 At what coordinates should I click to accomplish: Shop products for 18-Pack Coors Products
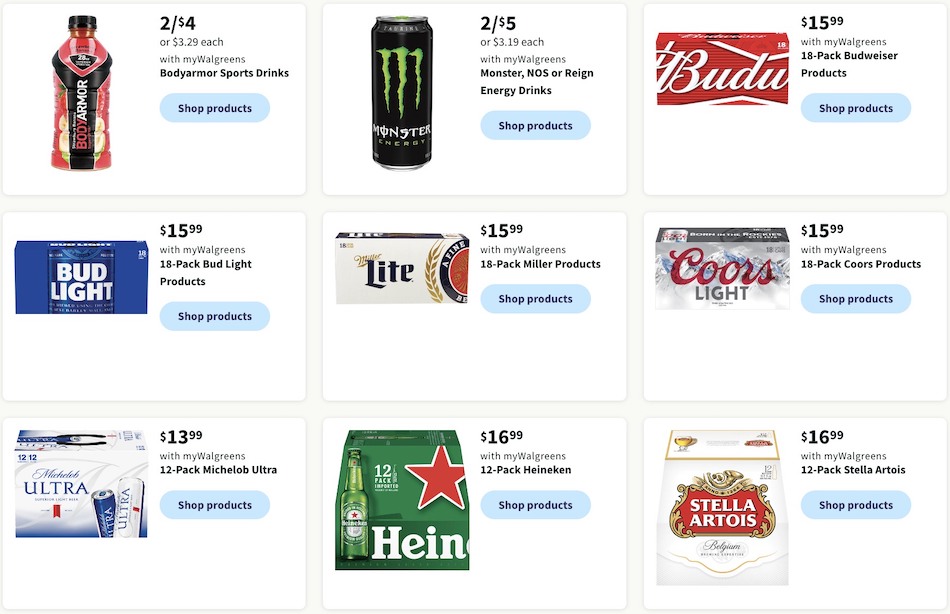click(x=855, y=298)
